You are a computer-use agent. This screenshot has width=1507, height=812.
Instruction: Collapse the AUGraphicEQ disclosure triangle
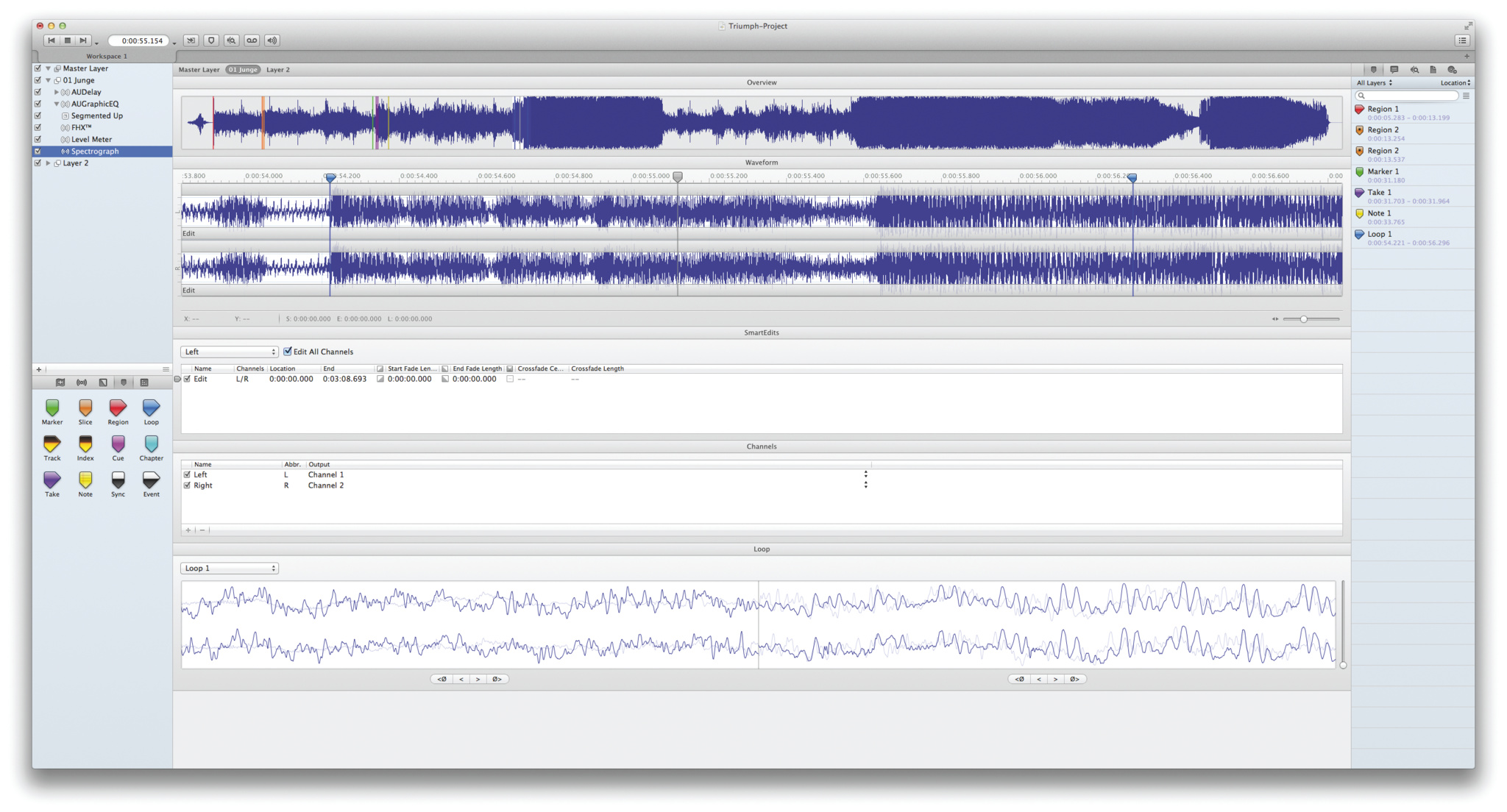pyautogui.click(x=57, y=104)
